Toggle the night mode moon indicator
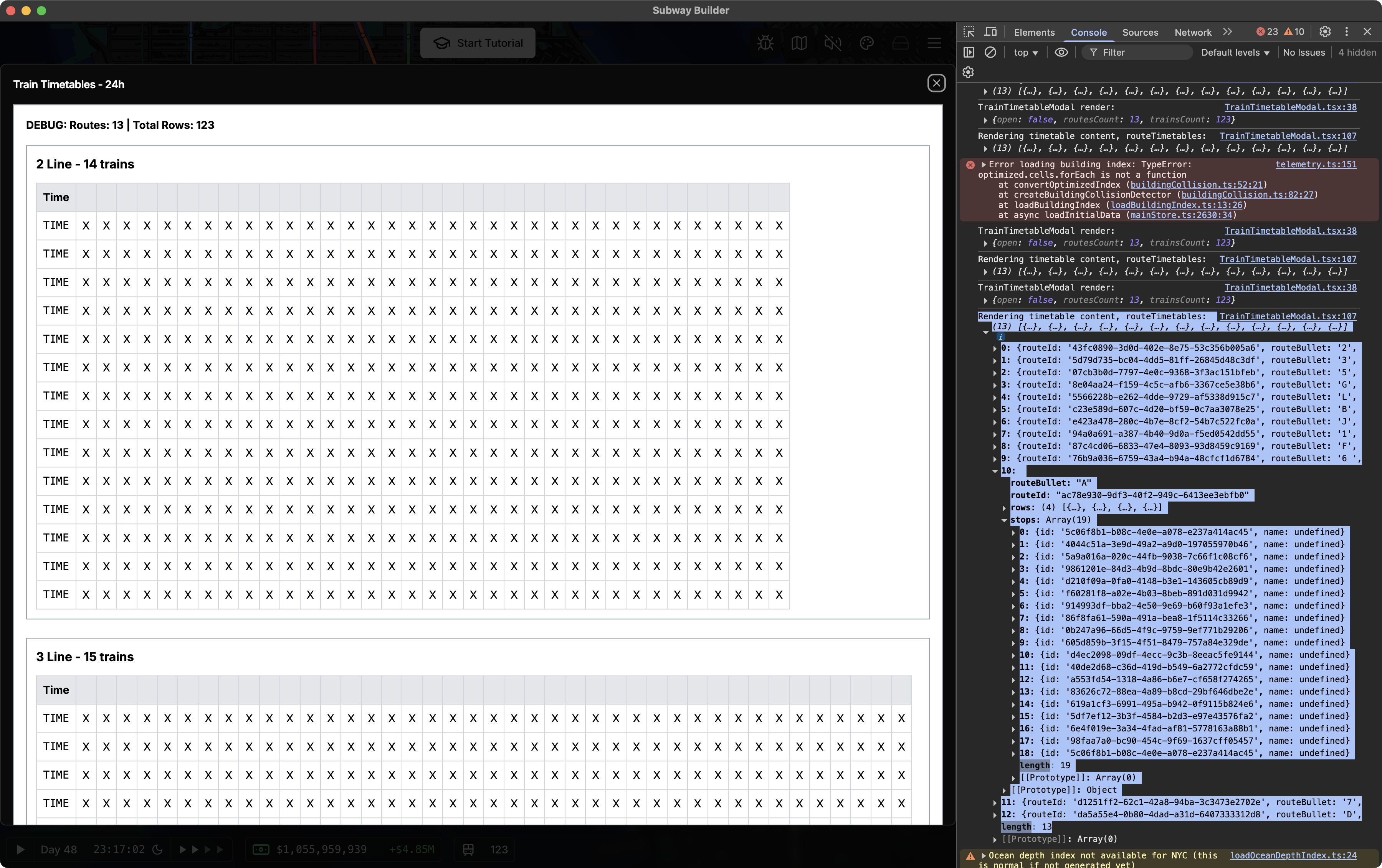 159,850
